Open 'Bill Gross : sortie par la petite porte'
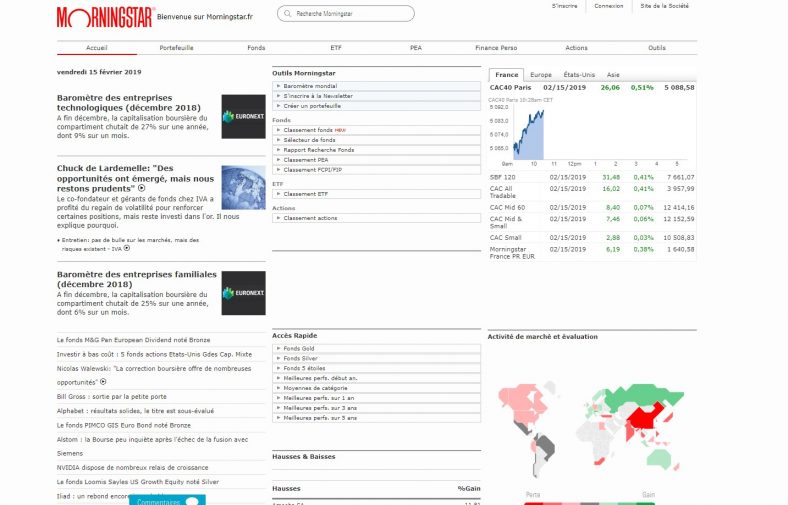788x505 pixels. (x=112, y=396)
